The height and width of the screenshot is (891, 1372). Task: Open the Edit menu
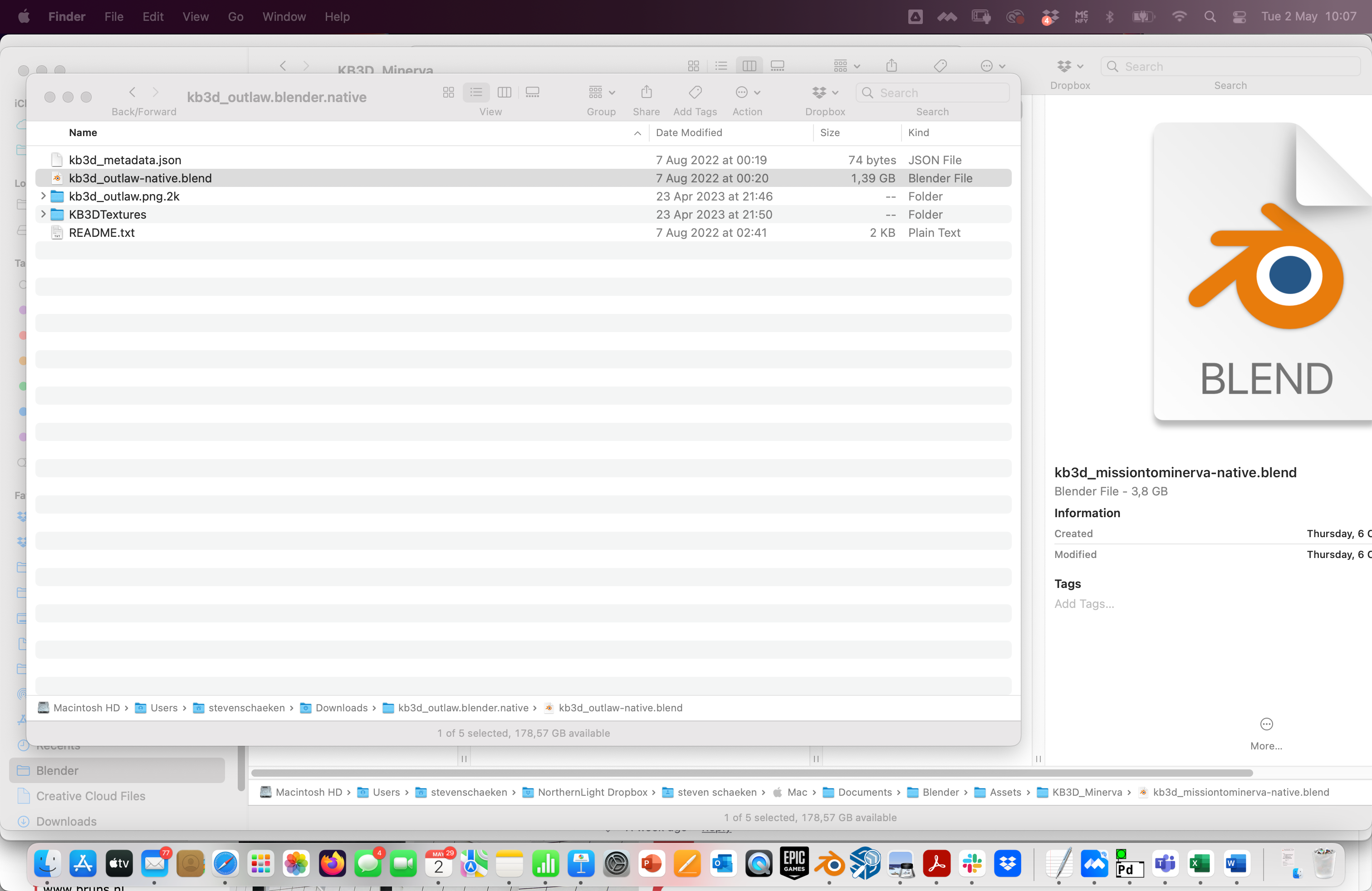(x=153, y=17)
